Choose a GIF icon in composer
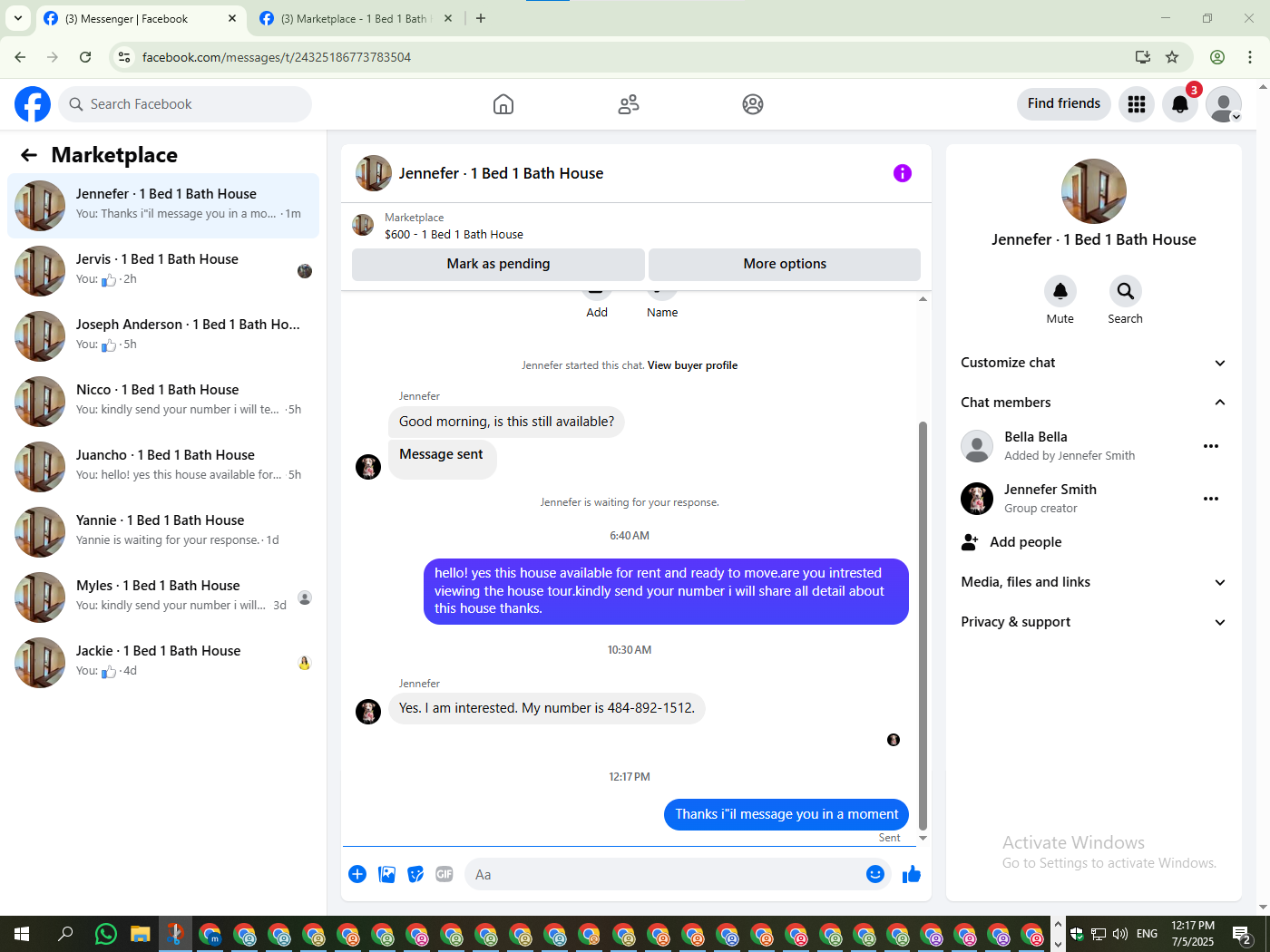Viewport: 1270px width, 952px height. pyautogui.click(x=444, y=874)
